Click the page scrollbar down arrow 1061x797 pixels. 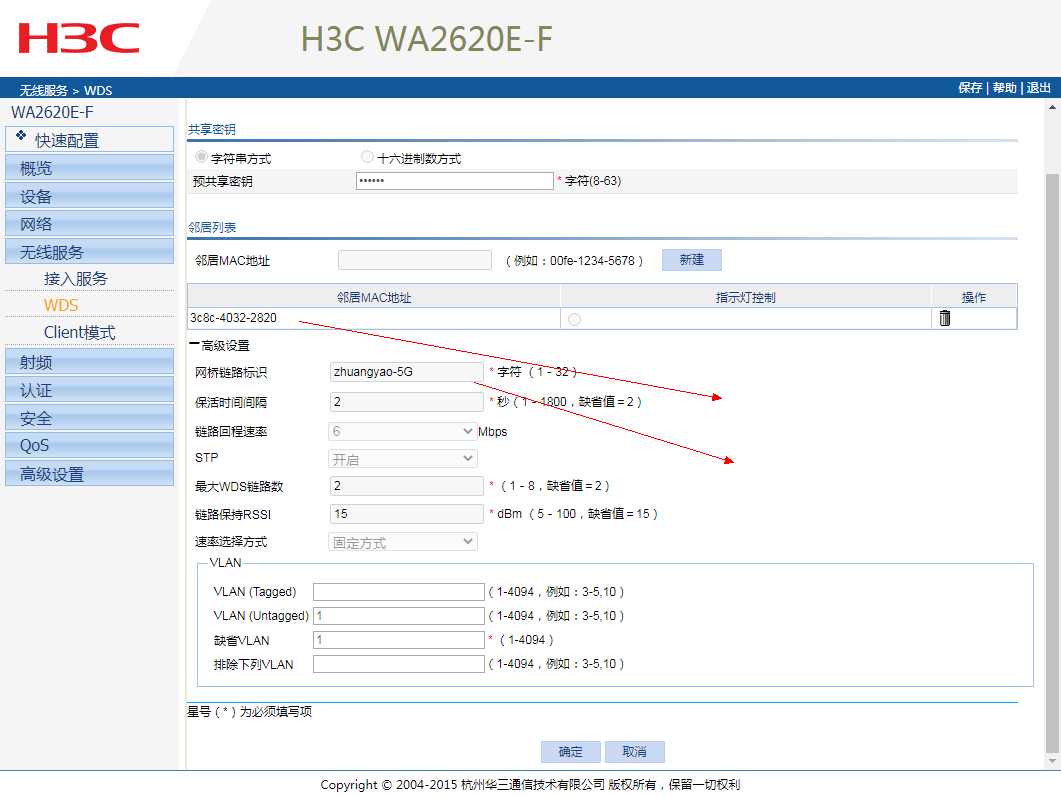click(1052, 761)
